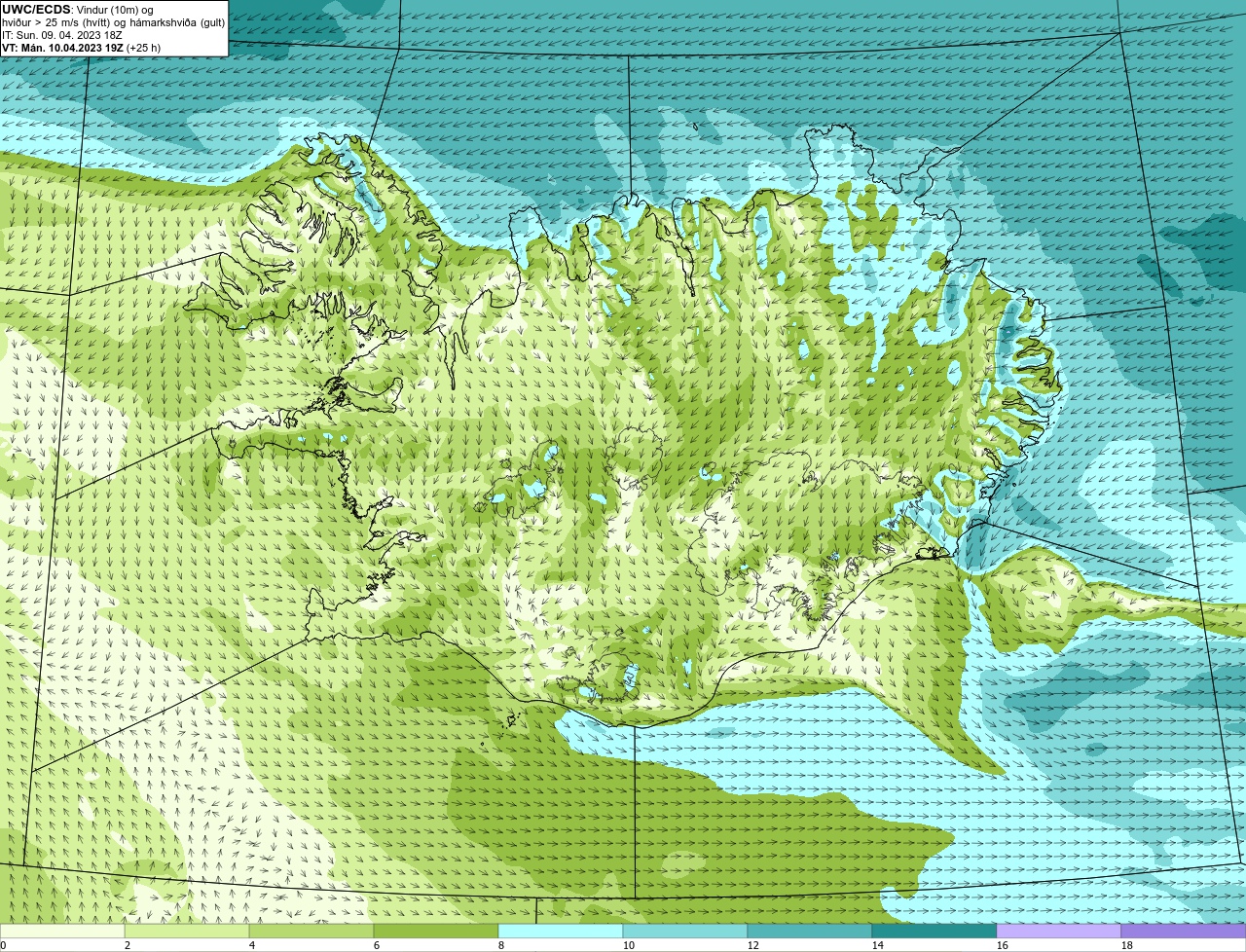Click the "UWC/ECDS" title in the info box

point(36,10)
